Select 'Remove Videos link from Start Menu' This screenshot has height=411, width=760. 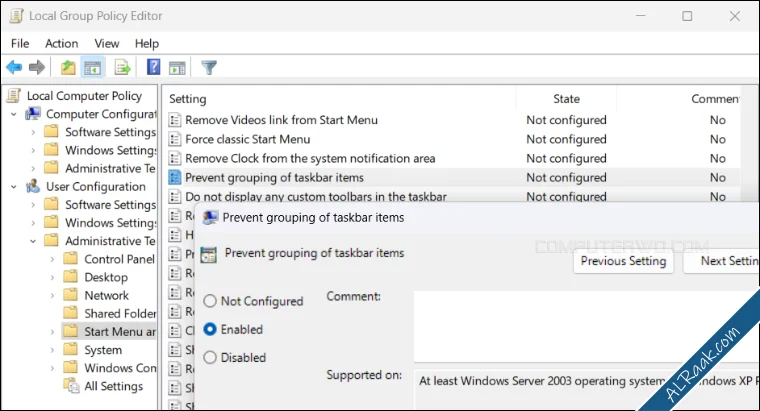coord(281,120)
